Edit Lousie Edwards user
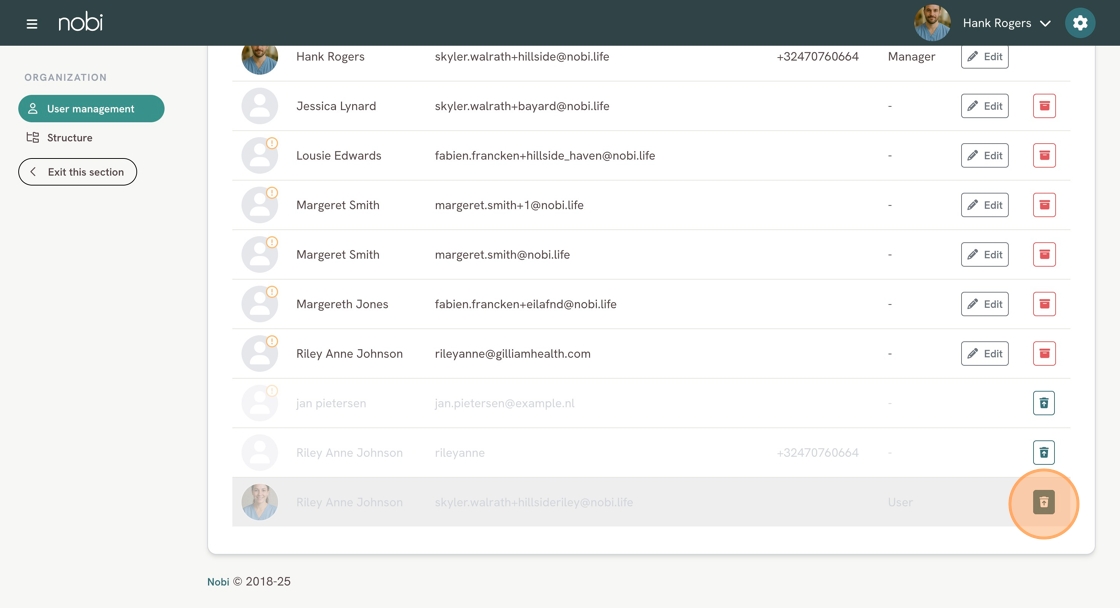This screenshot has width=1120, height=608. (x=984, y=156)
